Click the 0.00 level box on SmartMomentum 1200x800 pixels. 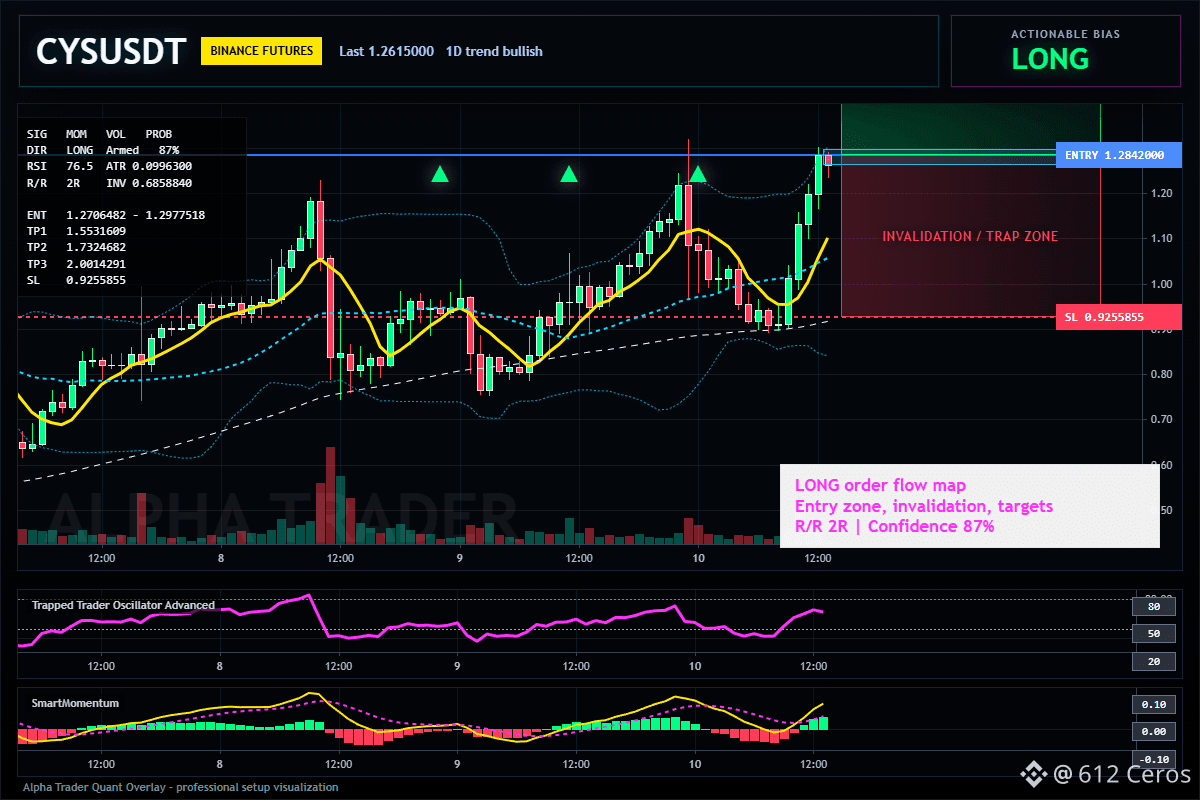[1153, 731]
